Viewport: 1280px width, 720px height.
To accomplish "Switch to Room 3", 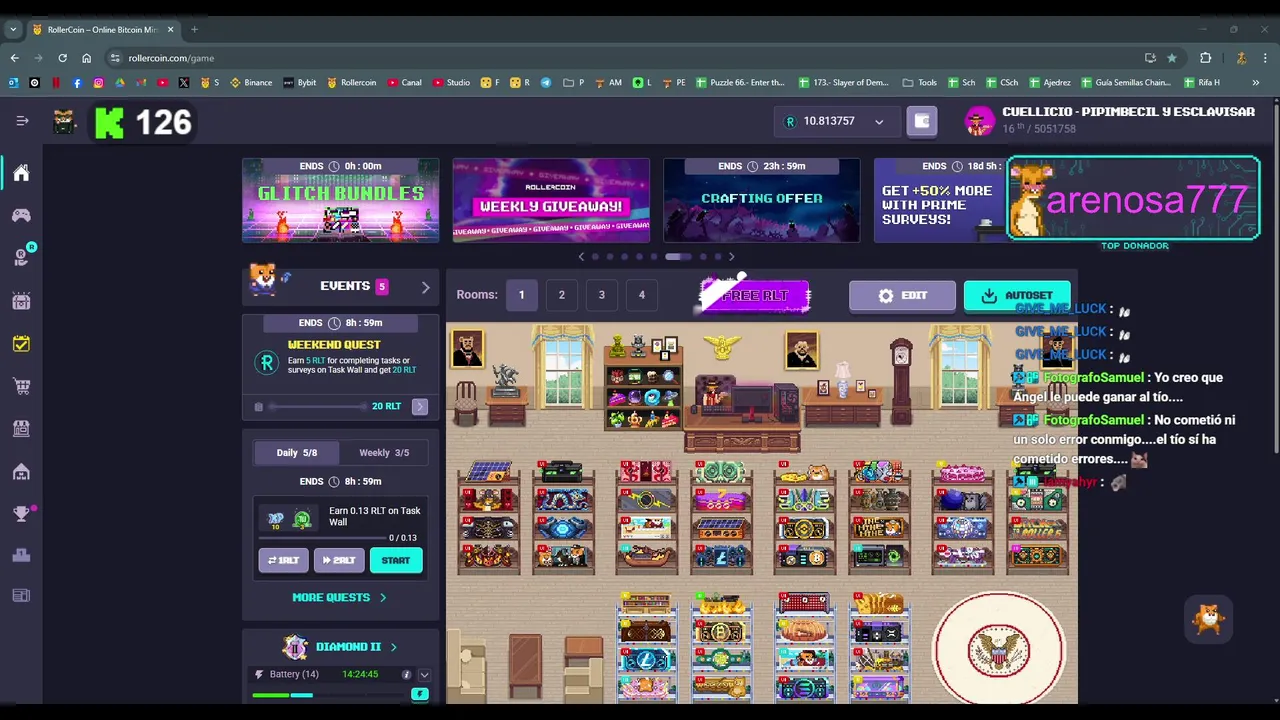I will tap(601, 295).
